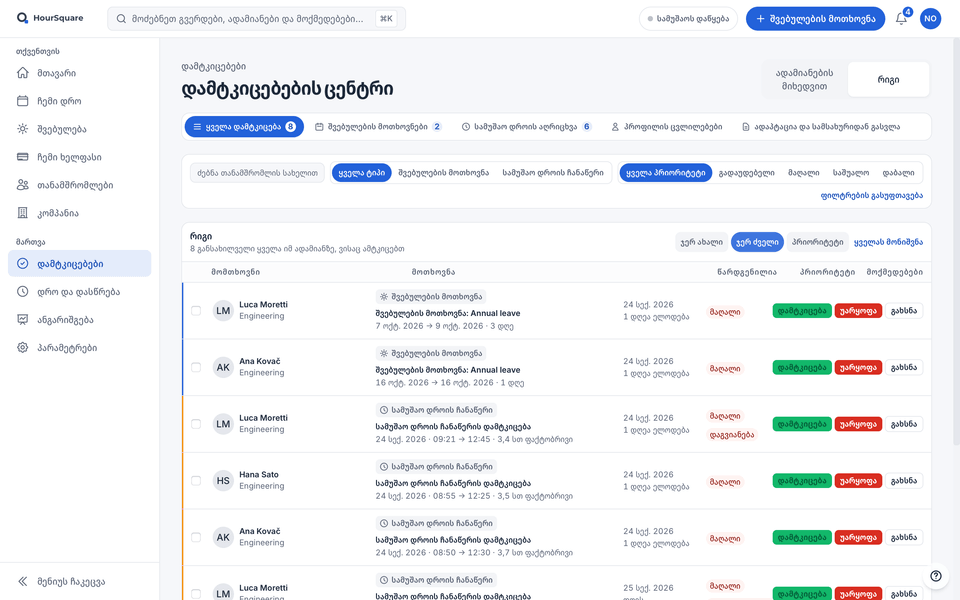960x600 pixels.
Task: Filter type by სამუშაო დროის ჩანაწერი
Action: click(553, 173)
